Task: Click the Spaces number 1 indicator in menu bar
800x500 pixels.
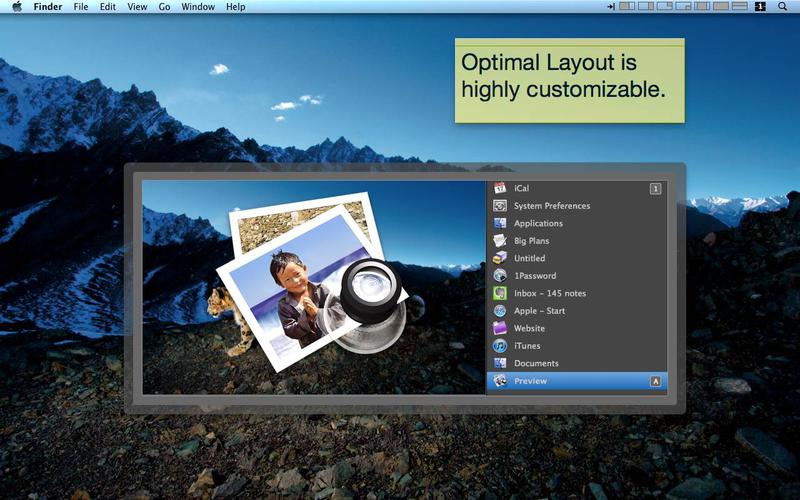Action: (x=760, y=7)
